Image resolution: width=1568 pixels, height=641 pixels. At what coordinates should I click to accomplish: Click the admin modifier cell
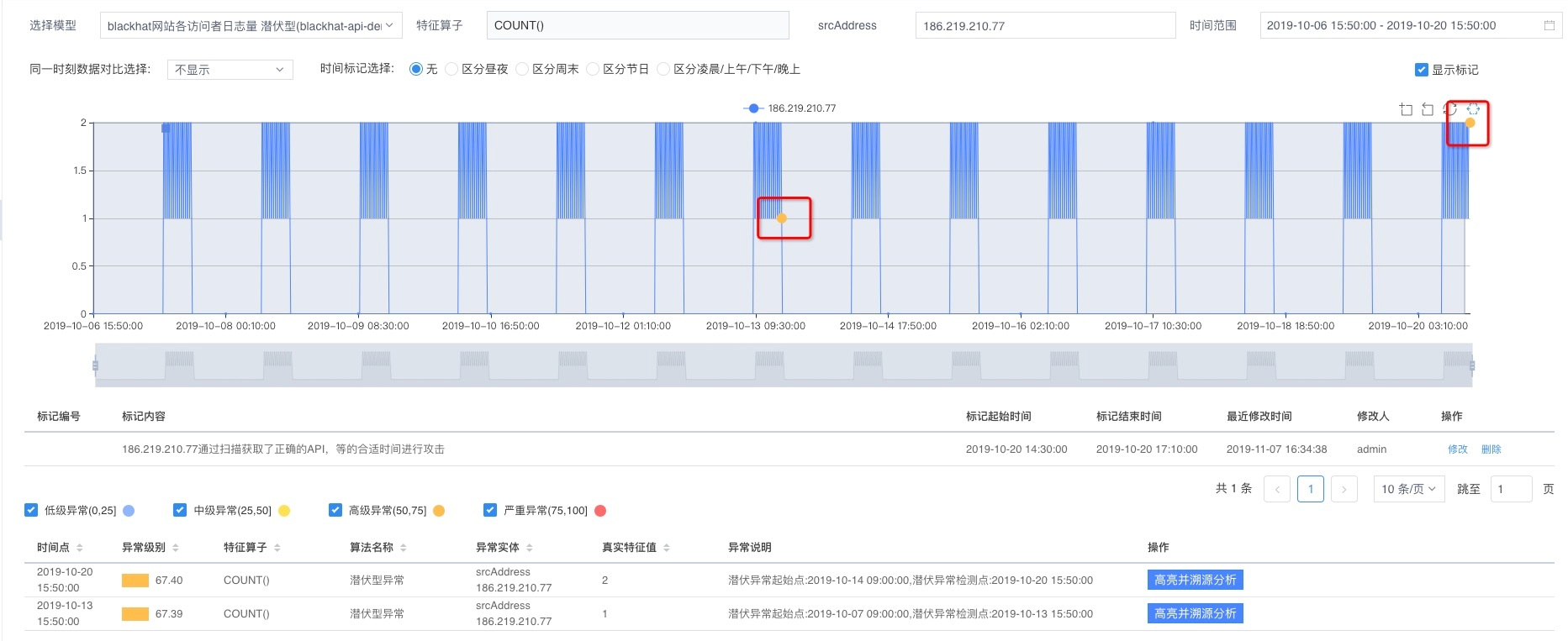[1371, 449]
